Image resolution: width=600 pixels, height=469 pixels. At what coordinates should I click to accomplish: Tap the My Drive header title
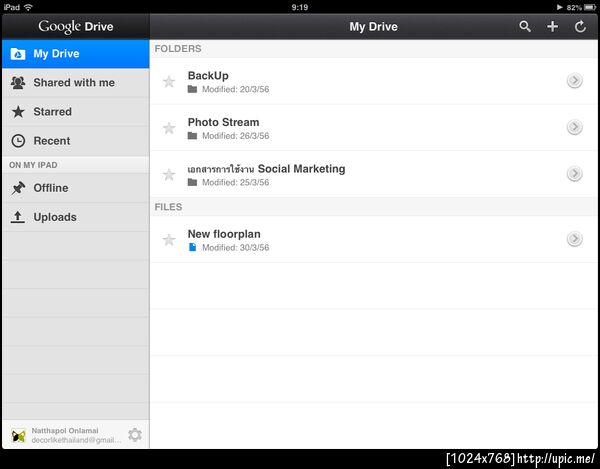pyautogui.click(x=373, y=27)
